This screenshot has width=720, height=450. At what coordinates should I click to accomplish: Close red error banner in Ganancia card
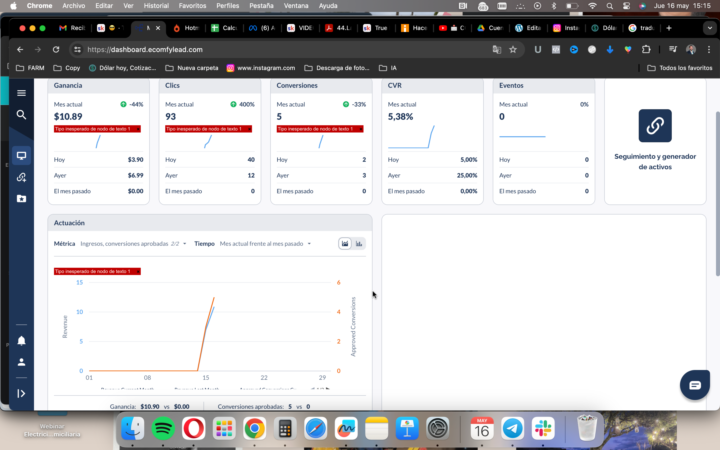[x=138, y=129]
